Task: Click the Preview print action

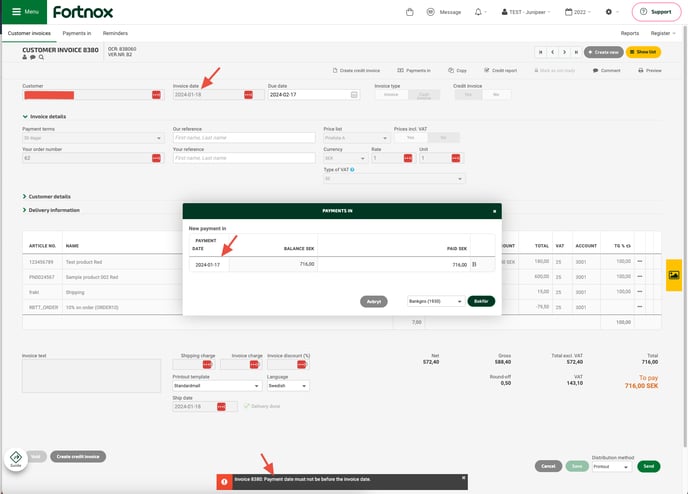Action: point(650,71)
